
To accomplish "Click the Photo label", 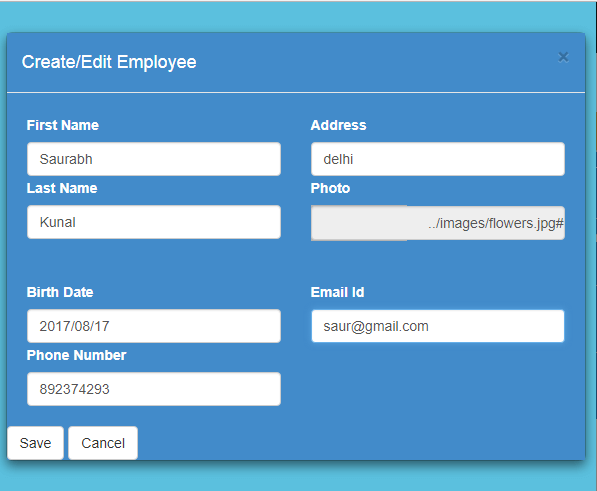I will [x=330, y=188].
